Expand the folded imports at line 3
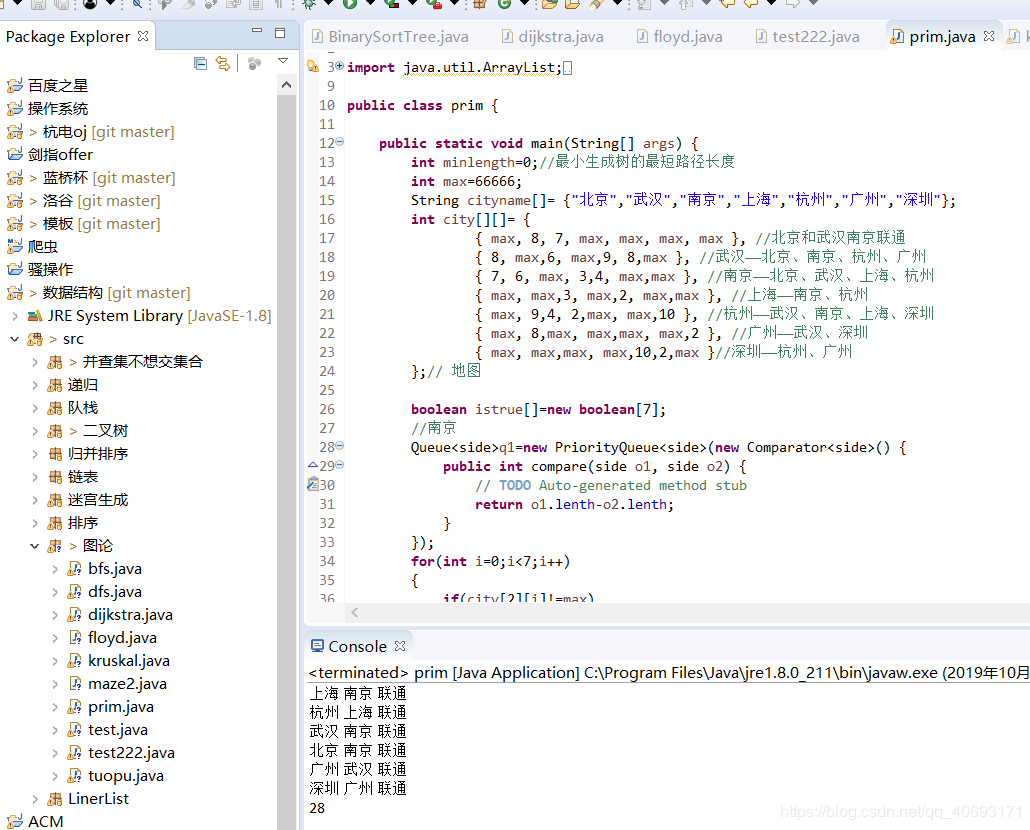This screenshot has height=830, width=1030. point(340,66)
